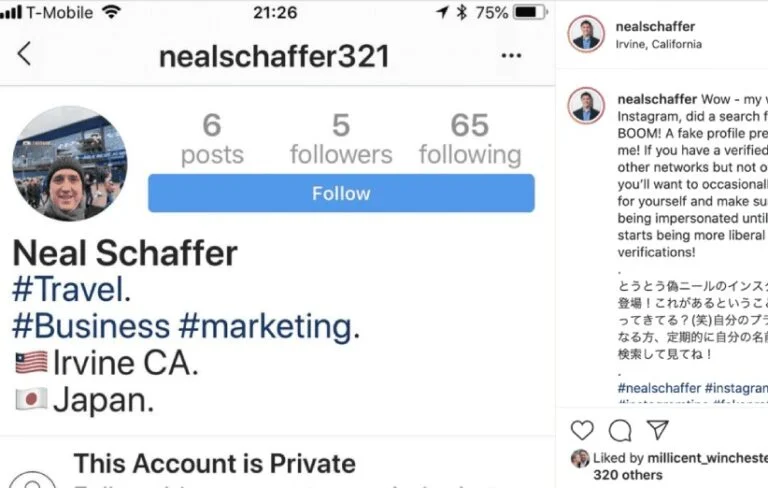
Task: Tap the back arrow chevron
Action: point(24,54)
